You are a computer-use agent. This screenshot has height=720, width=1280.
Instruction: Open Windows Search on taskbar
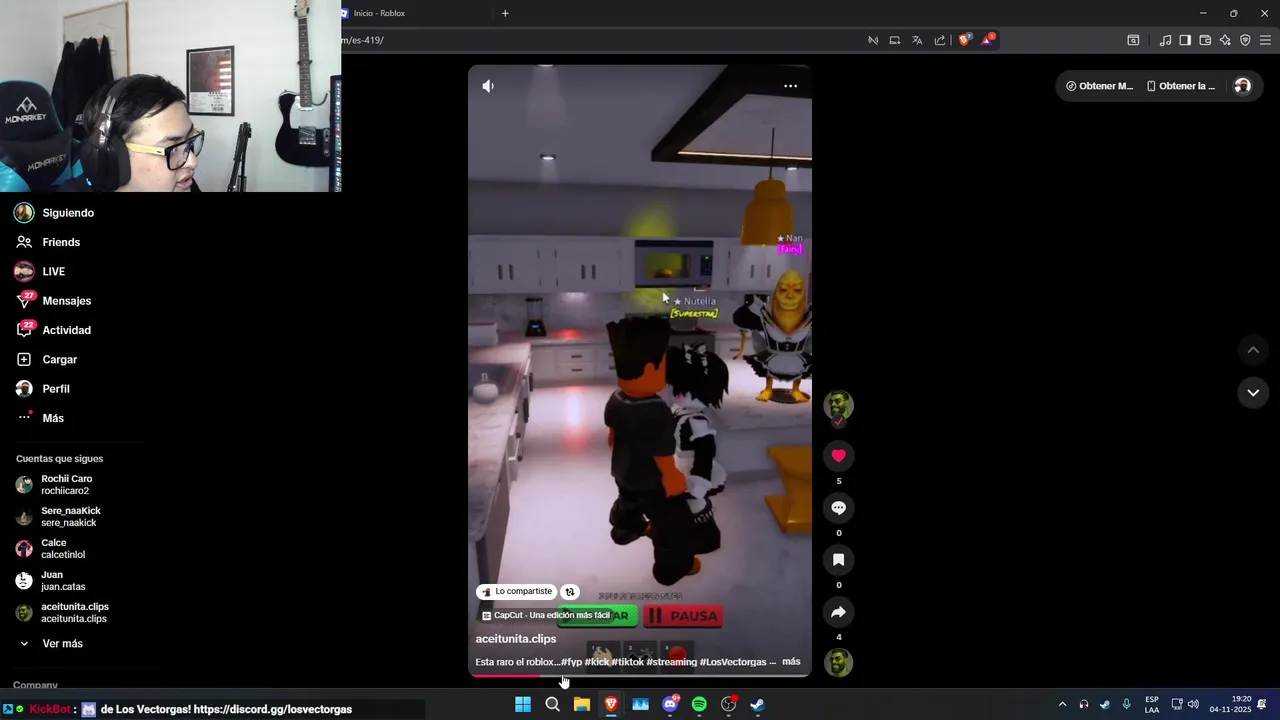[552, 704]
